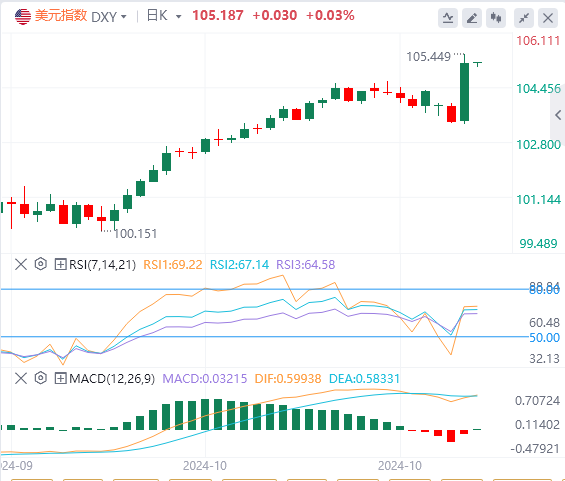Collapse chart with shrink arrows icon
The height and width of the screenshot is (481, 565).
tap(524, 18)
